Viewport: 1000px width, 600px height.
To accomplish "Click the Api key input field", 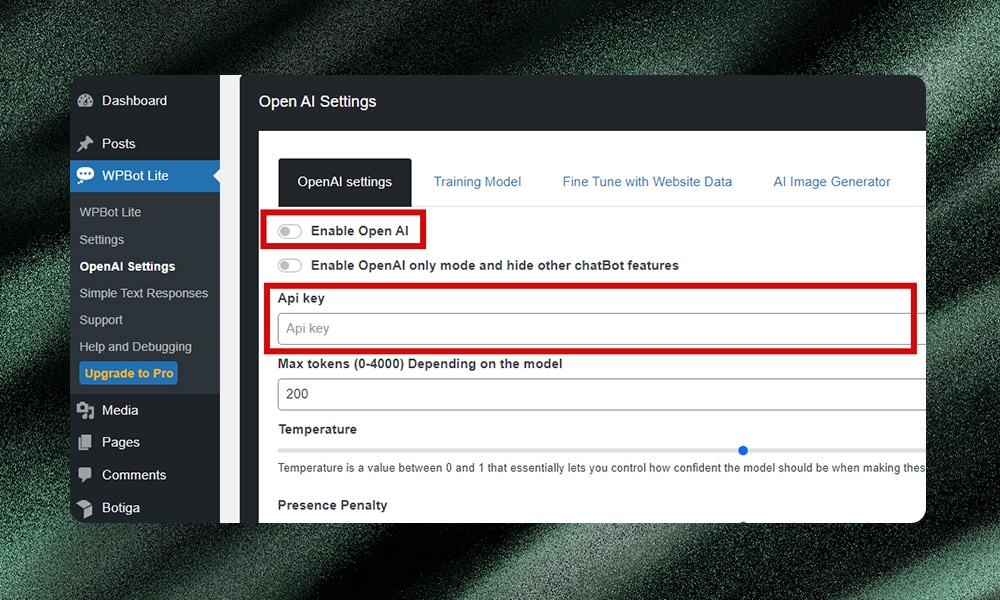I will pos(595,329).
